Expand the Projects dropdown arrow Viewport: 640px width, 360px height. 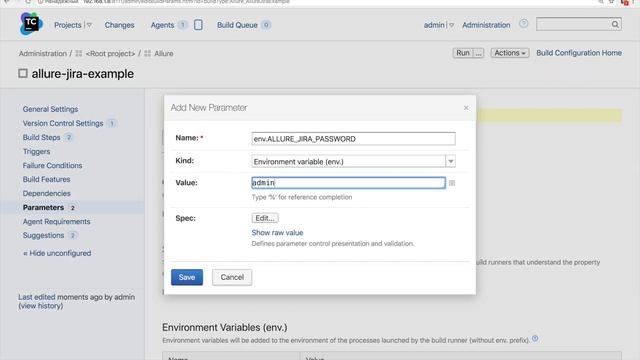[x=89, y=25]
